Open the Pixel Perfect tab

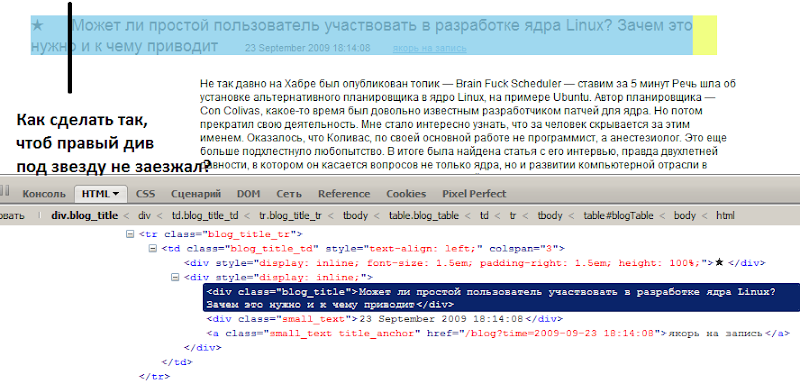click(x=474, y=194)
